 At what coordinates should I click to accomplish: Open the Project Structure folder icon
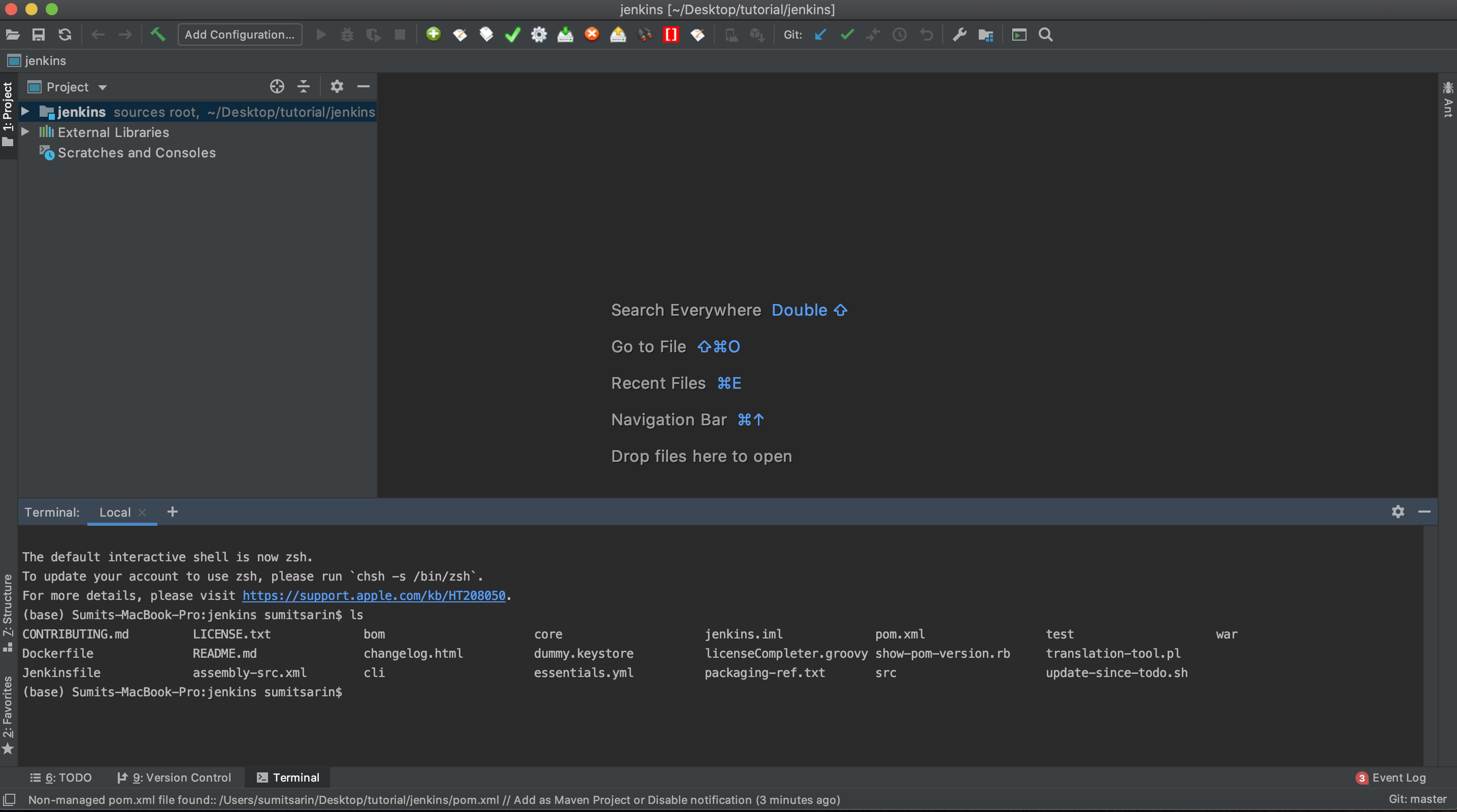(x=986, y=35)
